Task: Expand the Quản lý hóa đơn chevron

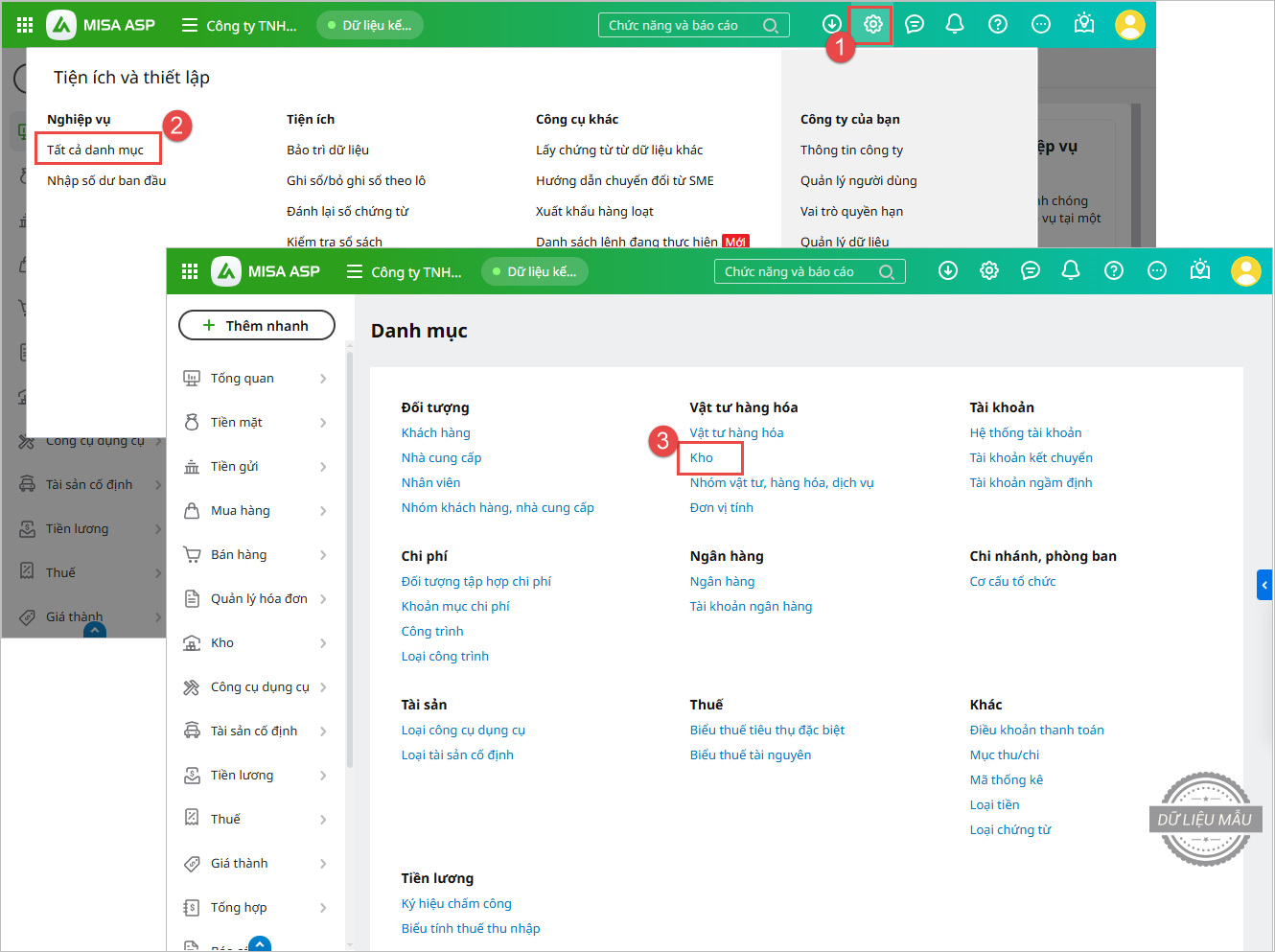Action: [323, 599]
